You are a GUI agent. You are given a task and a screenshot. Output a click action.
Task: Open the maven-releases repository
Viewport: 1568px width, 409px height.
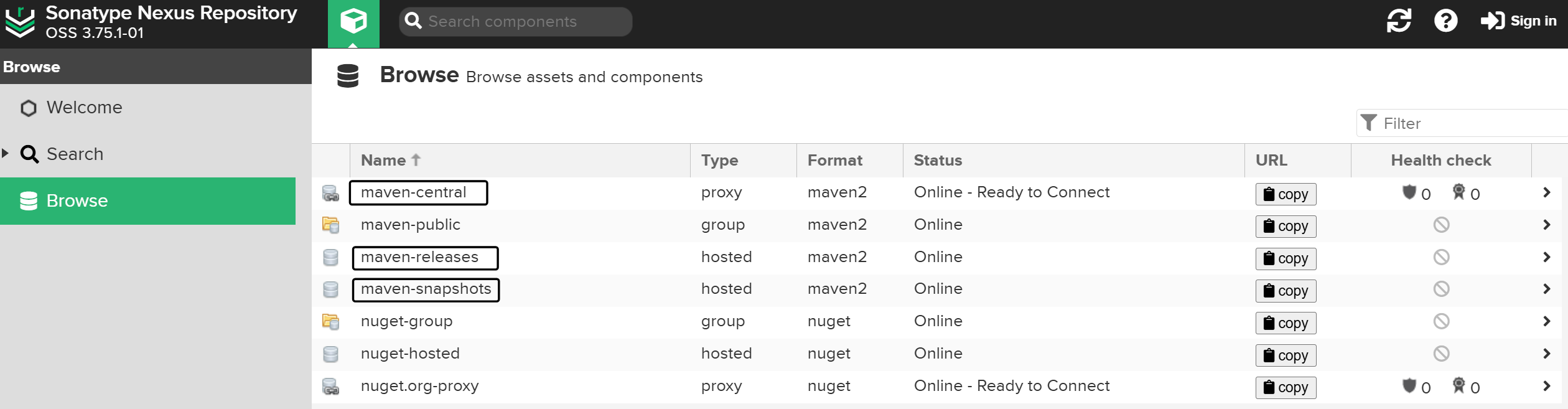coord(419,257)
